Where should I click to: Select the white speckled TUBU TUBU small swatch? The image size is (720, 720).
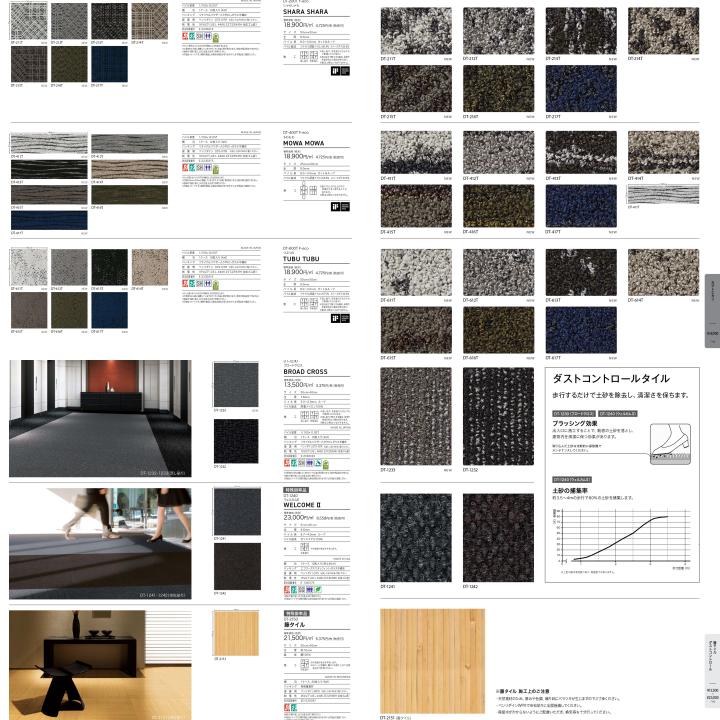[29, 267]
